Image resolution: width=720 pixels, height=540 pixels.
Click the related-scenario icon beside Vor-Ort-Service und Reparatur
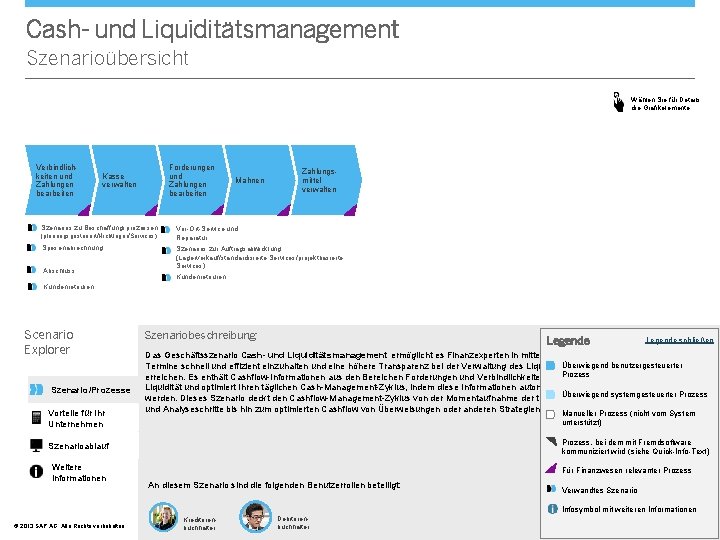click(x=166, y=229)
